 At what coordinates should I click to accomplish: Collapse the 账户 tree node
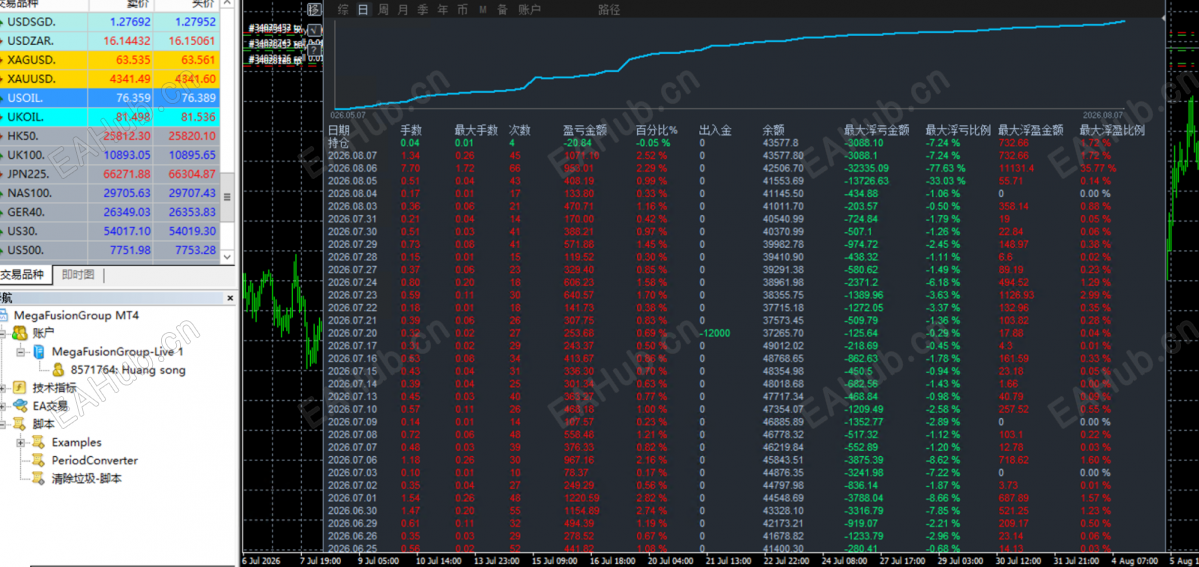[4, 334]
